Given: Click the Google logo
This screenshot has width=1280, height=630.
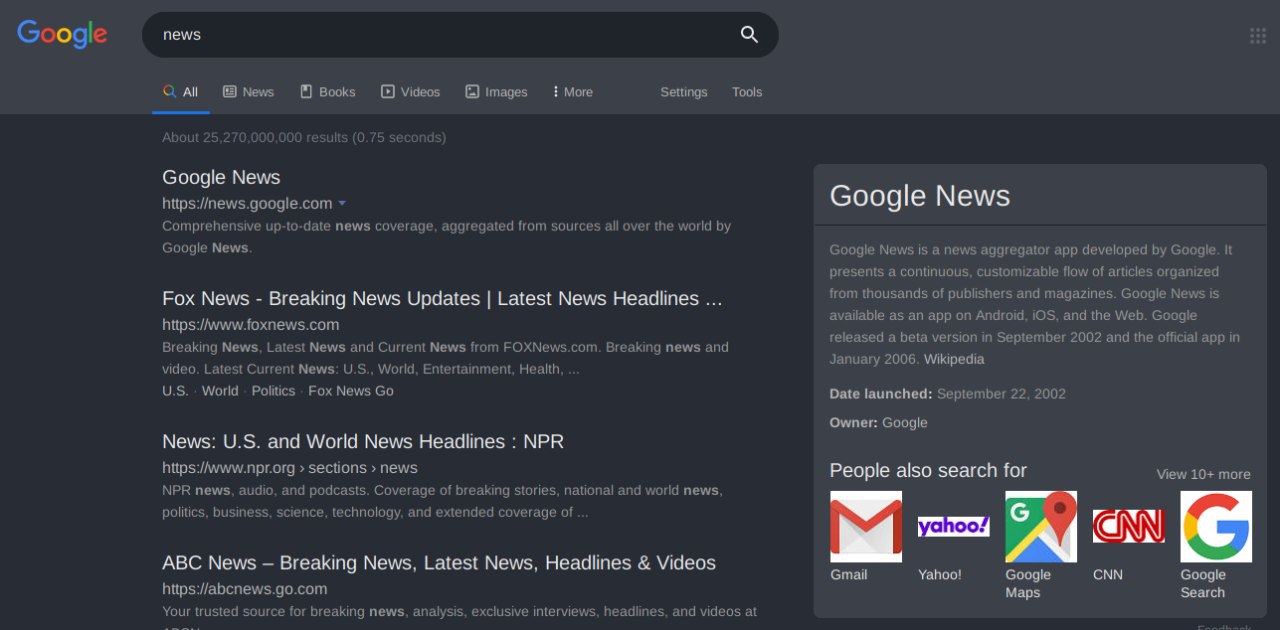Looking at the screenshot, I should [62, 33].
